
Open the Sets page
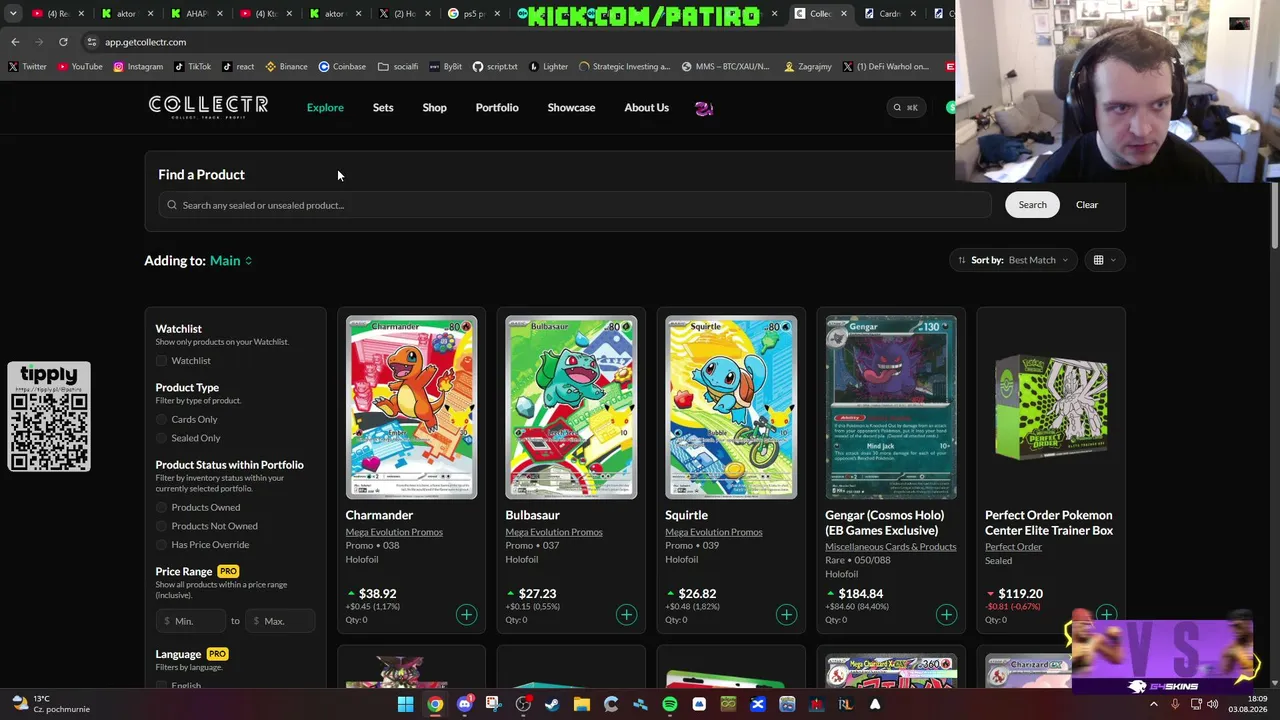383,108
